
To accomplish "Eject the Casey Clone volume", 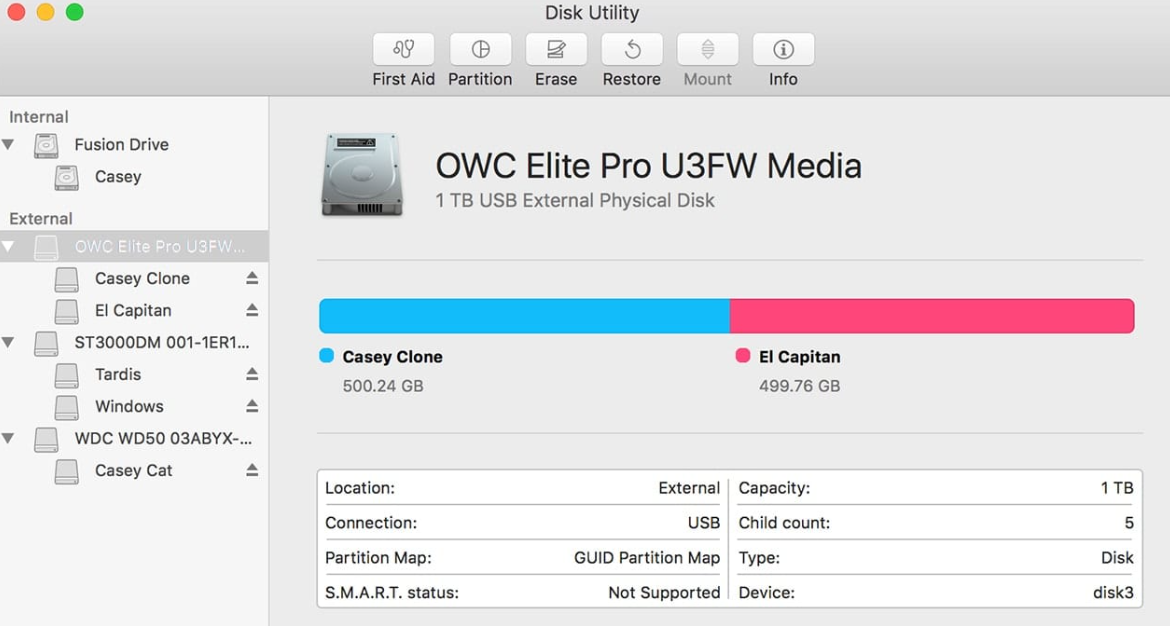I will 252,278.
